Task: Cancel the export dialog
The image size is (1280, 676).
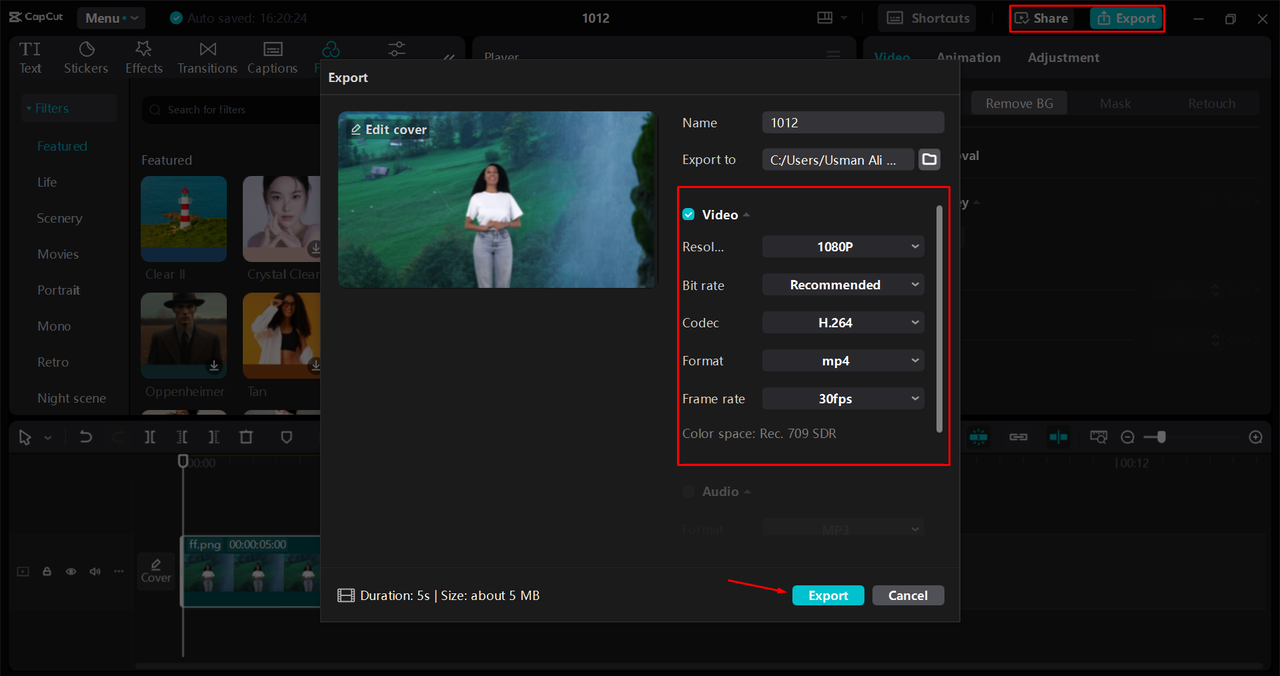Action: coord(908,595)
